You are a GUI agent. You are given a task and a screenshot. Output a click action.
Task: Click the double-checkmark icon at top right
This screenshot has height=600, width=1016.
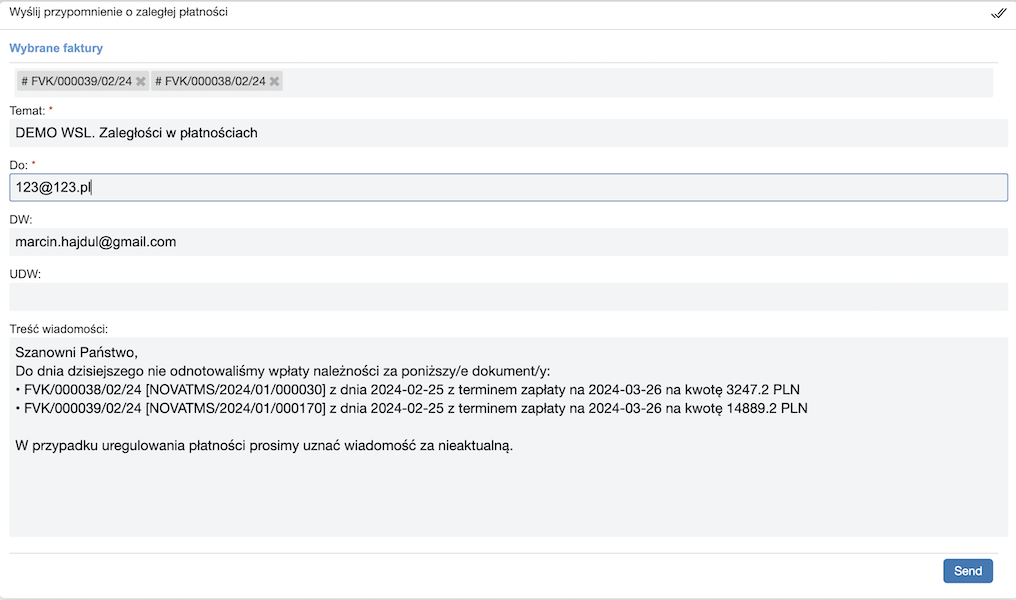(x=998, y=13)
